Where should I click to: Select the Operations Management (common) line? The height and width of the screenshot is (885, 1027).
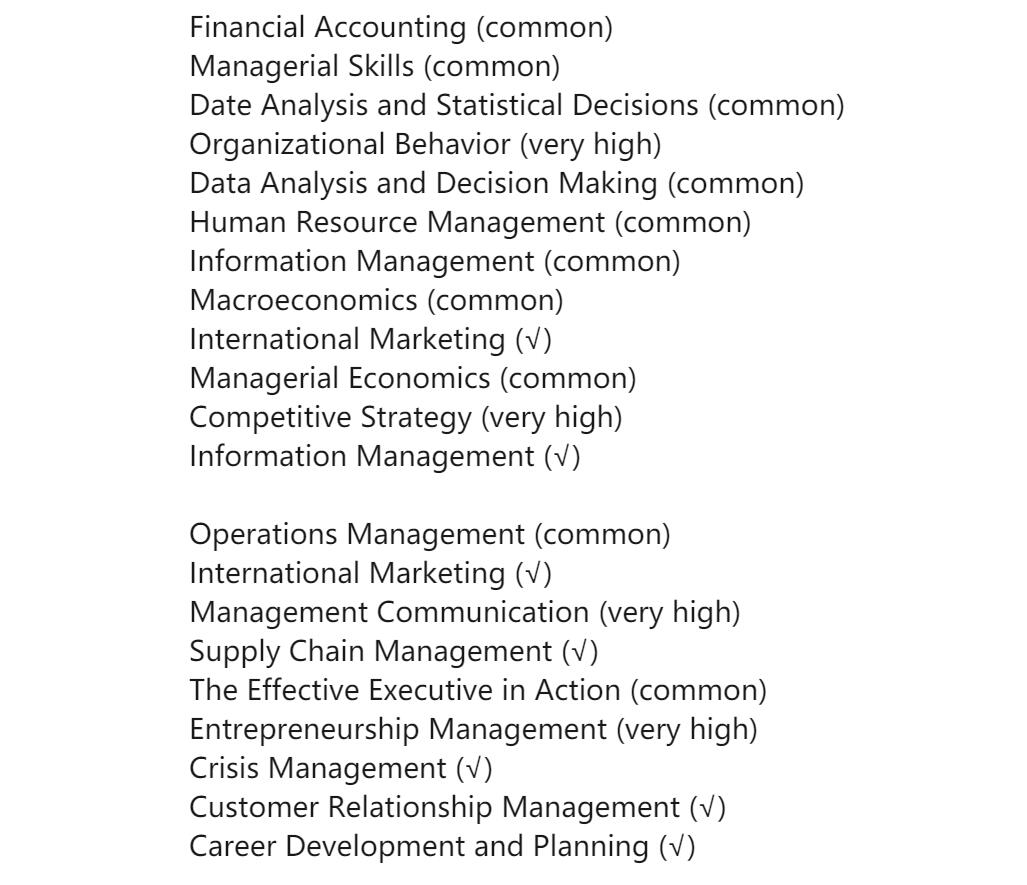(x=430, y=534)
